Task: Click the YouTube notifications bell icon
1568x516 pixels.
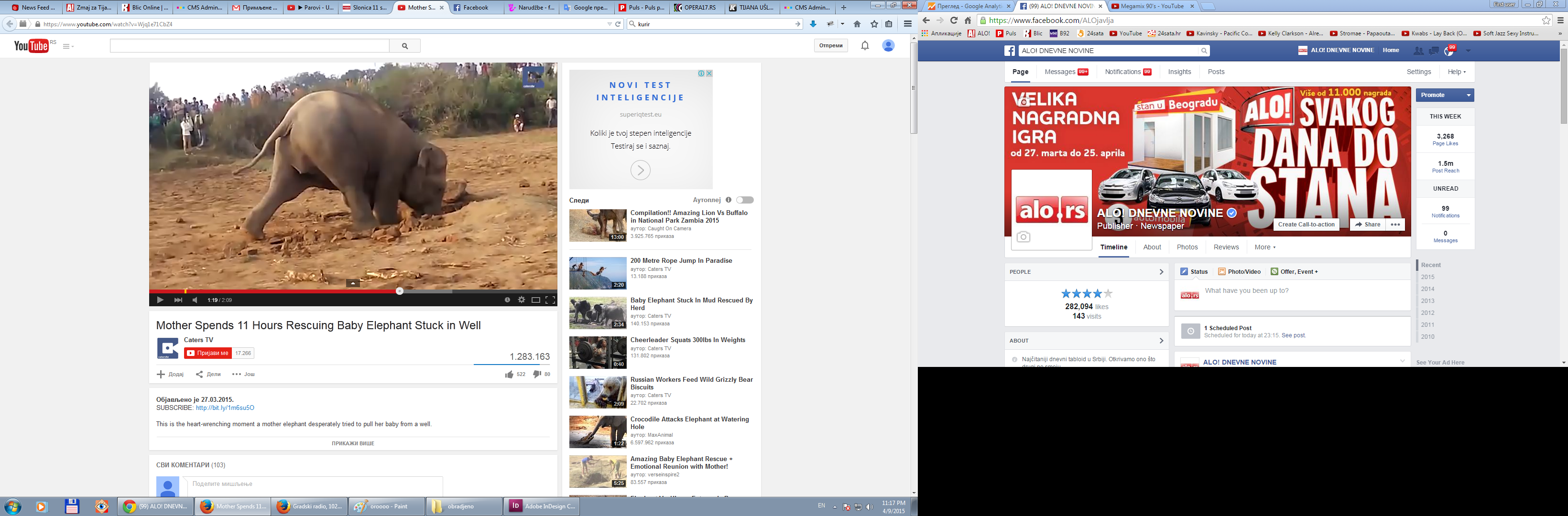Action: [x=864, y=46]
